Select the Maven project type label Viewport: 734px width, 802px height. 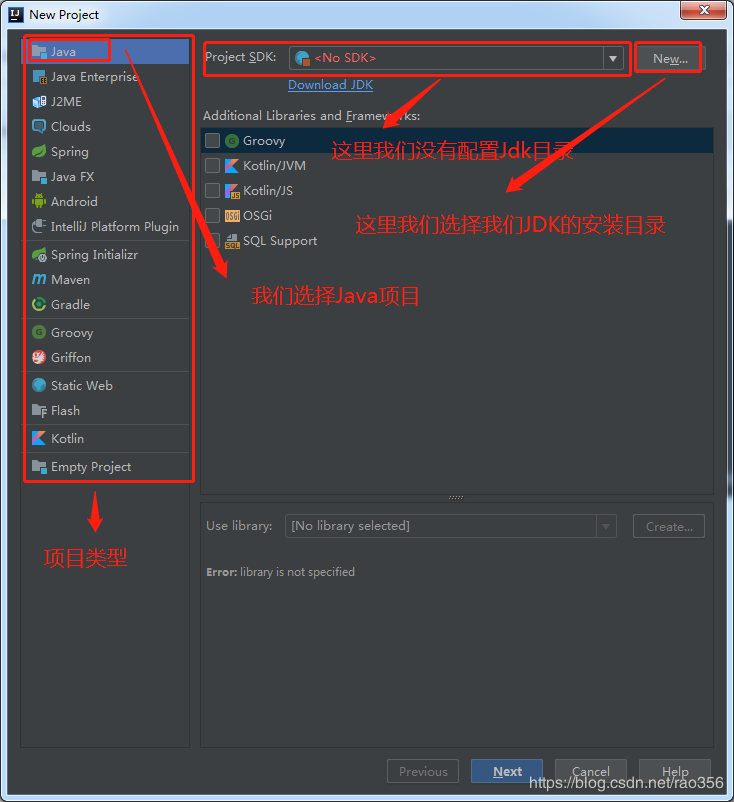point(71,280)
